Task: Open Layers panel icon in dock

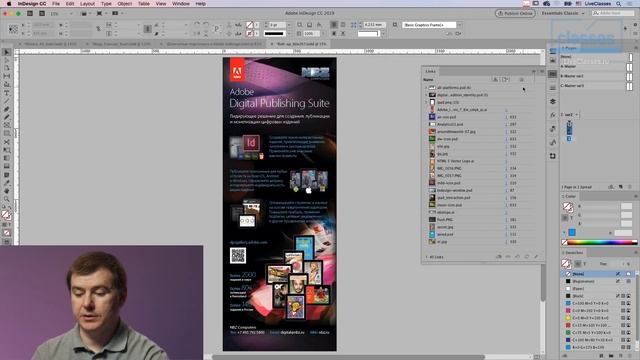Action: (553, 101)
